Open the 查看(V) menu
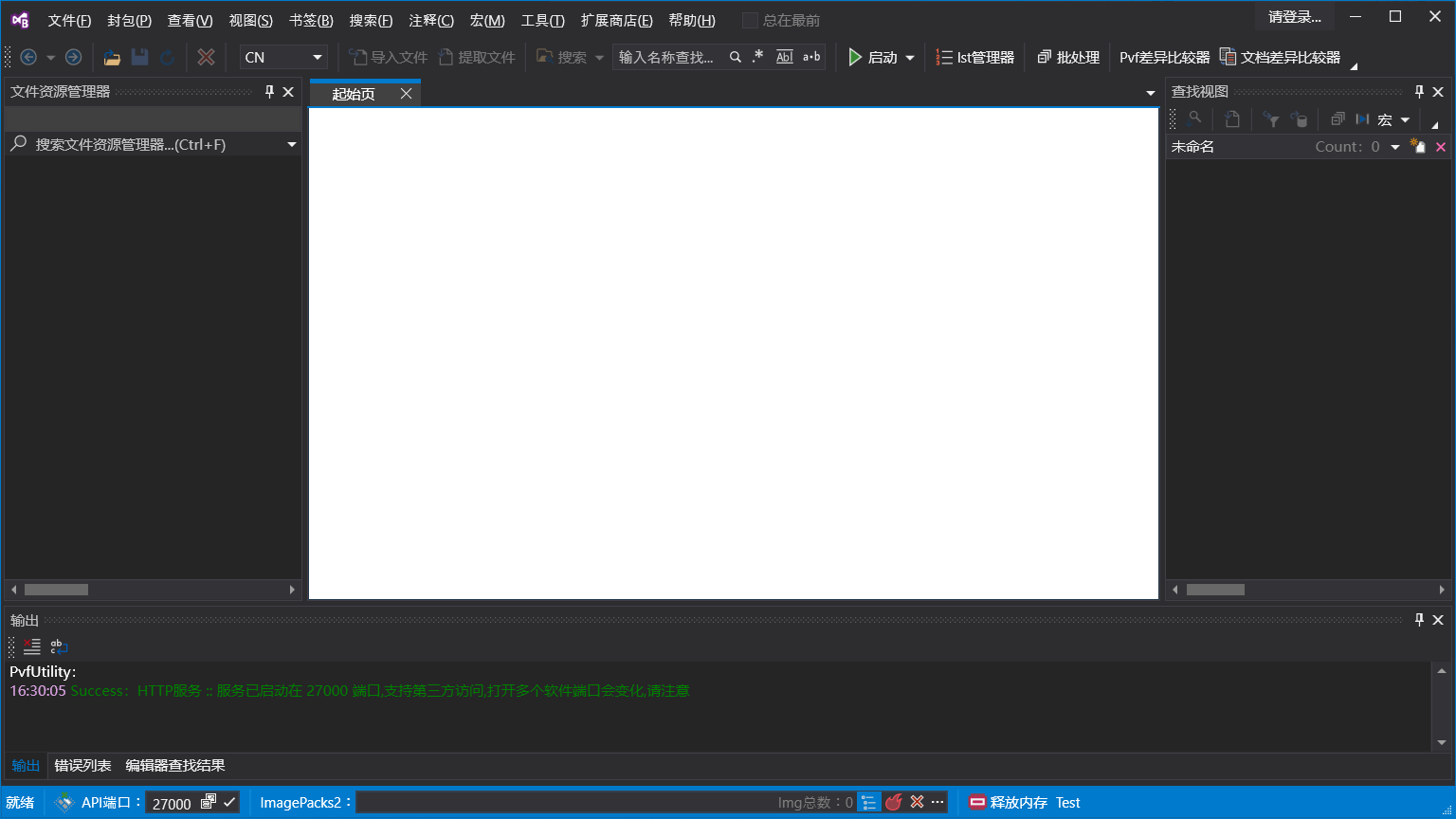This screenshot has height=819, width=1456. click(x=190, y=20)
